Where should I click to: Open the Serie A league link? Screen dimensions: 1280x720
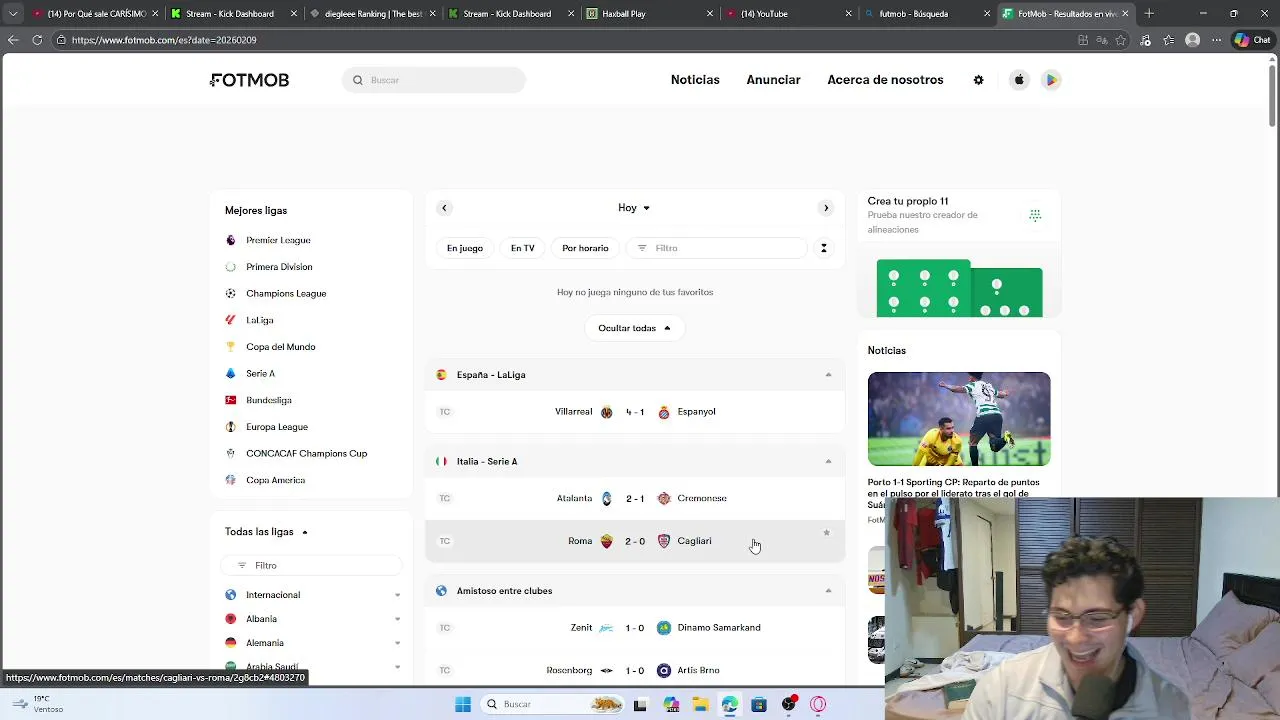pos(260,374)
